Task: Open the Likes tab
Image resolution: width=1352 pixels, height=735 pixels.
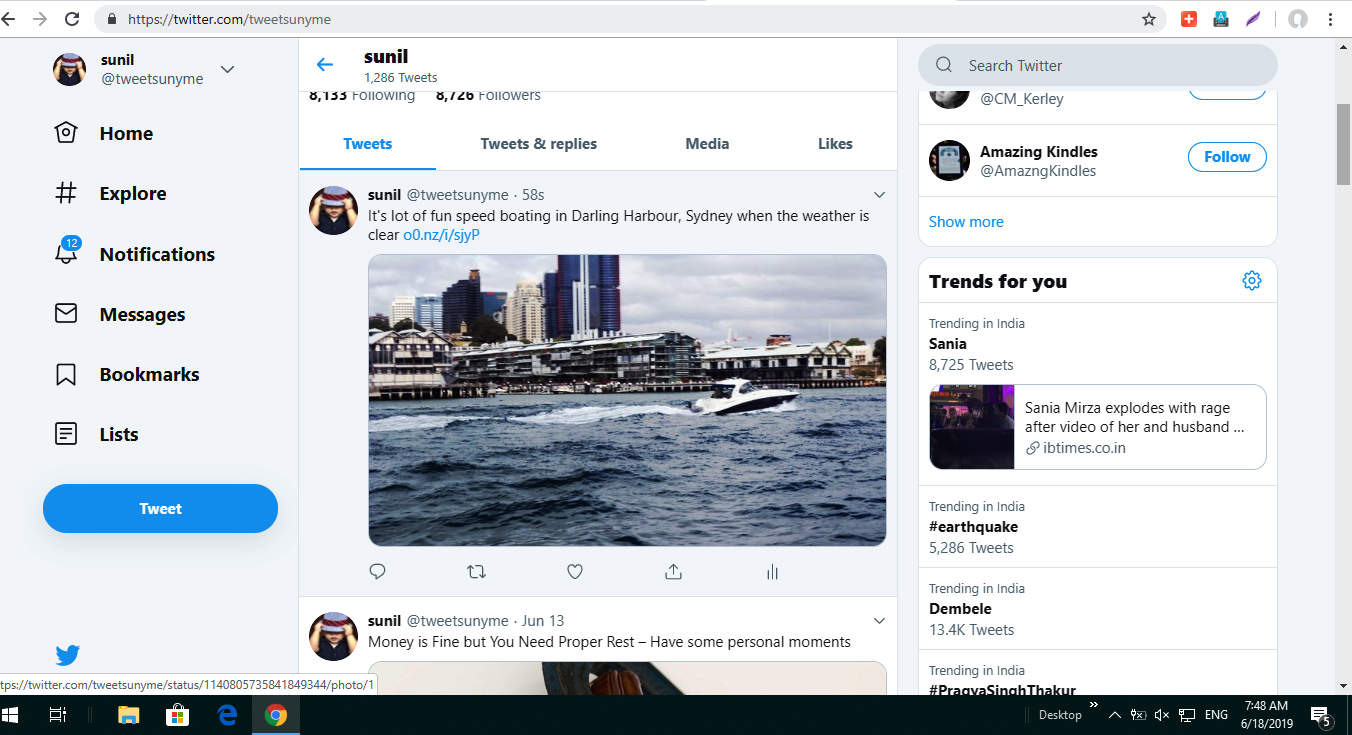Action: click(835, 144)
